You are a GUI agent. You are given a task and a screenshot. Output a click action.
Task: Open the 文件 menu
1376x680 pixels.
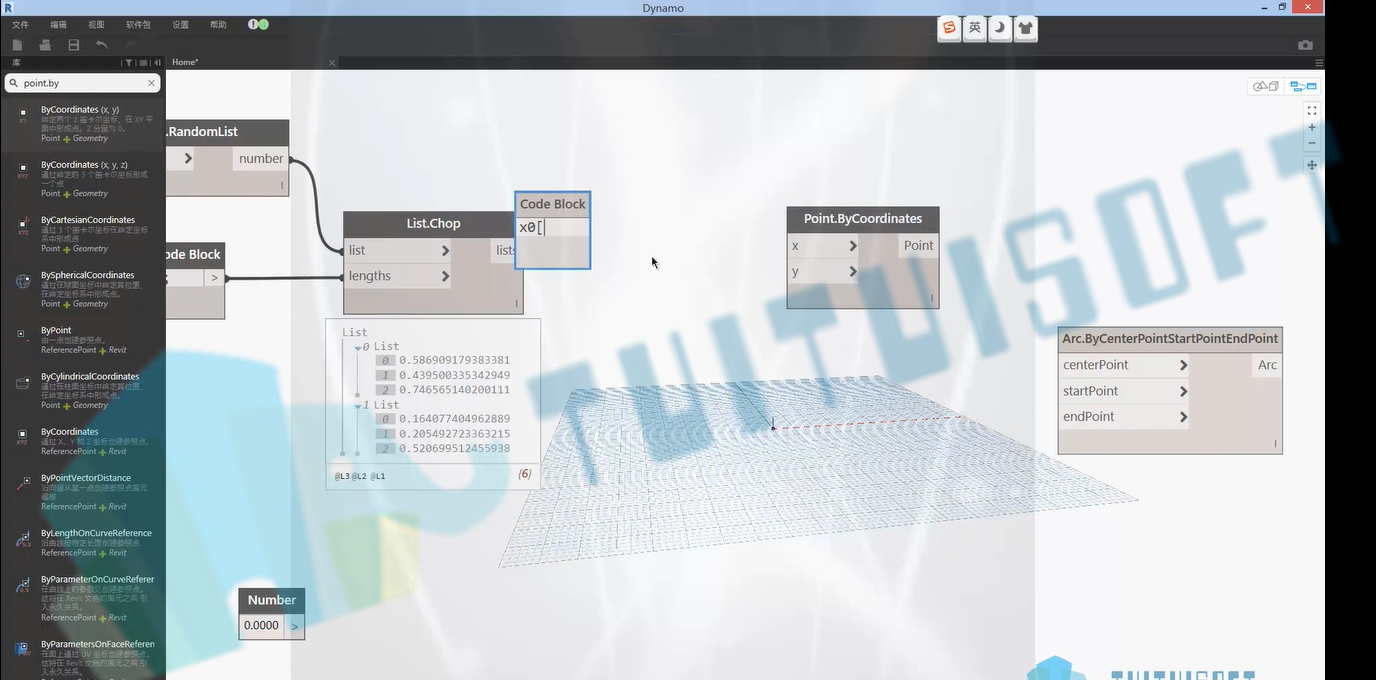click(20, 24)
